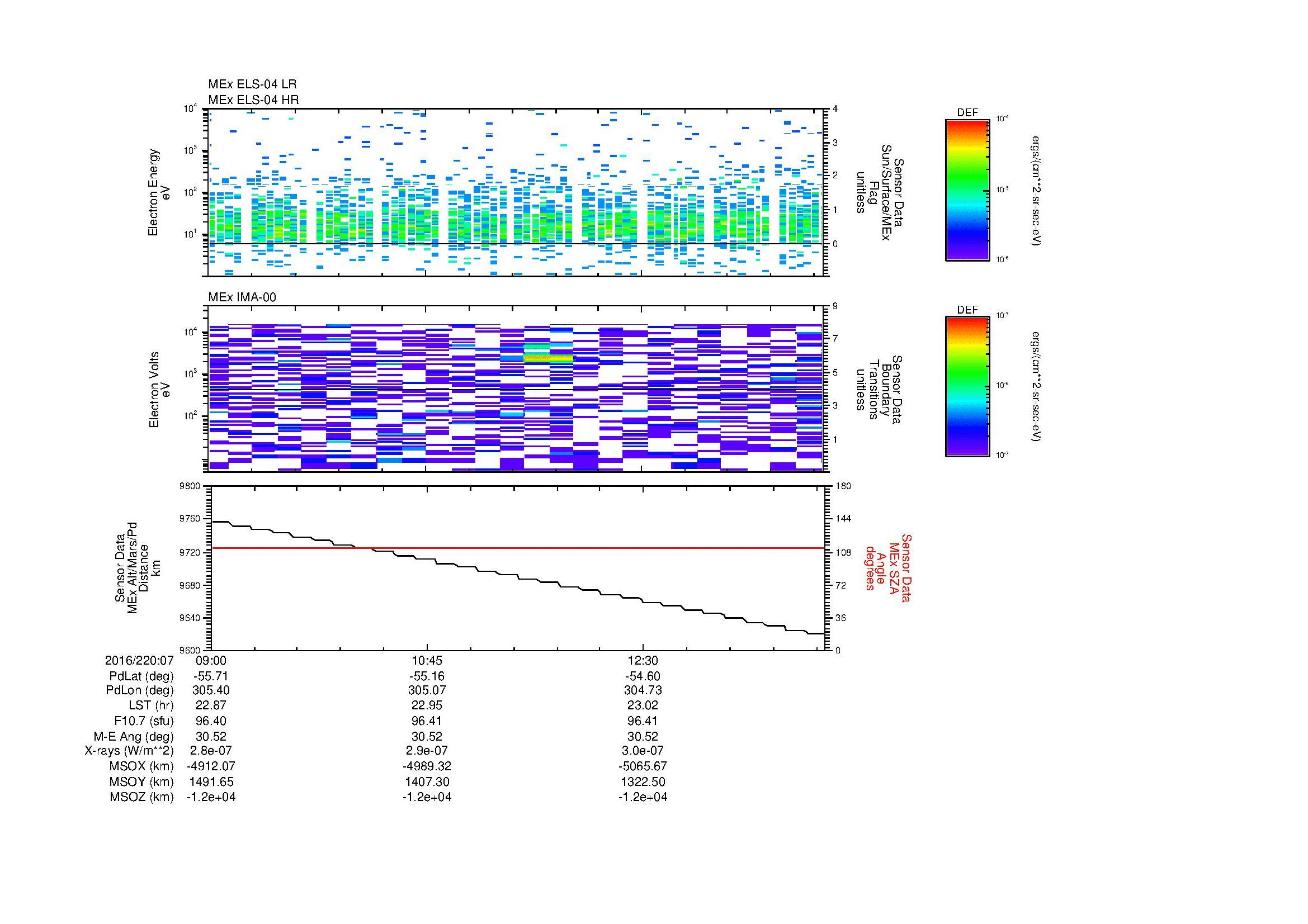
Task: Click the X-rays (W/m**2) row label
Action: click(x=129, y=751)
